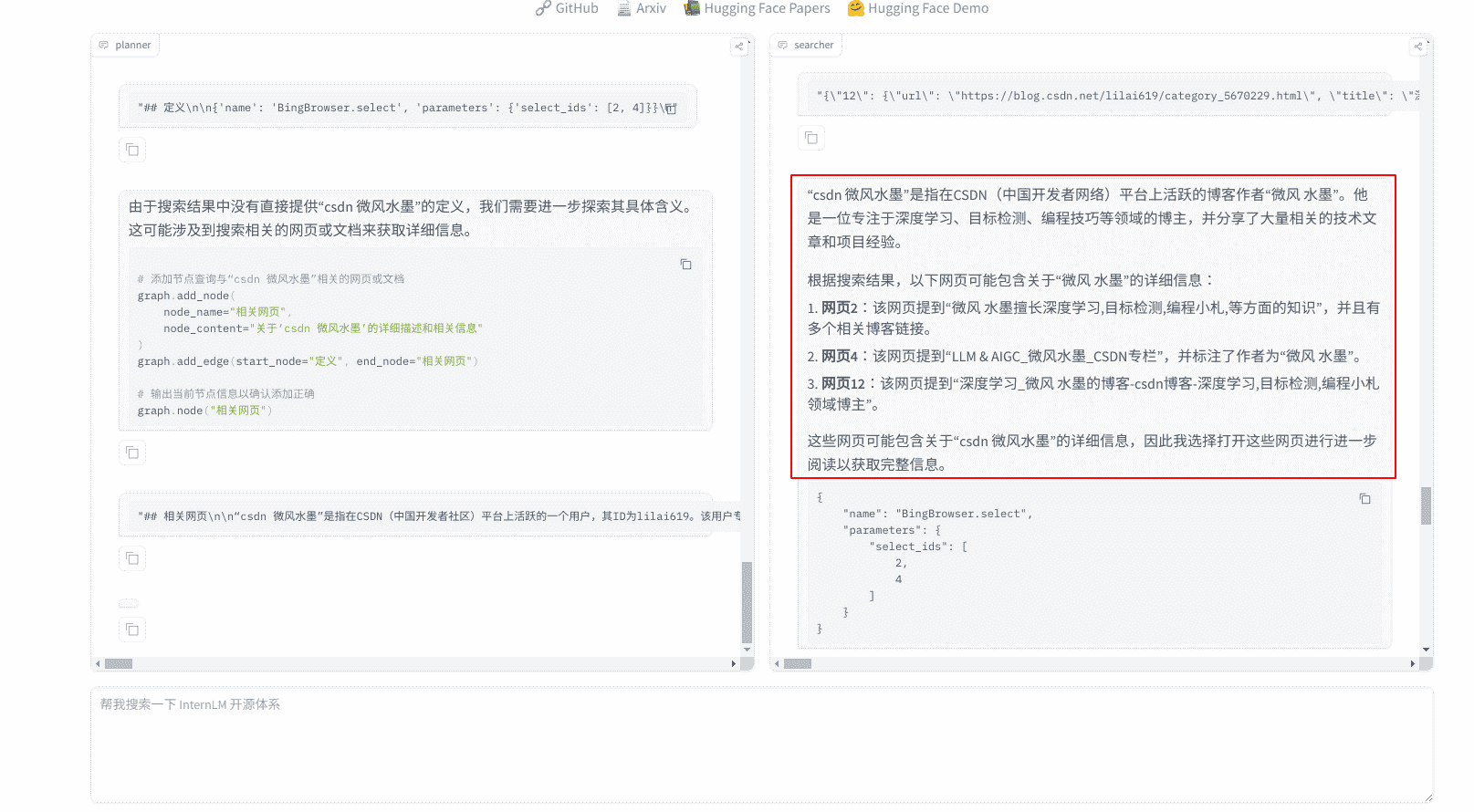Click the text '网页4' in searcher list

click(x=840, y=357)
